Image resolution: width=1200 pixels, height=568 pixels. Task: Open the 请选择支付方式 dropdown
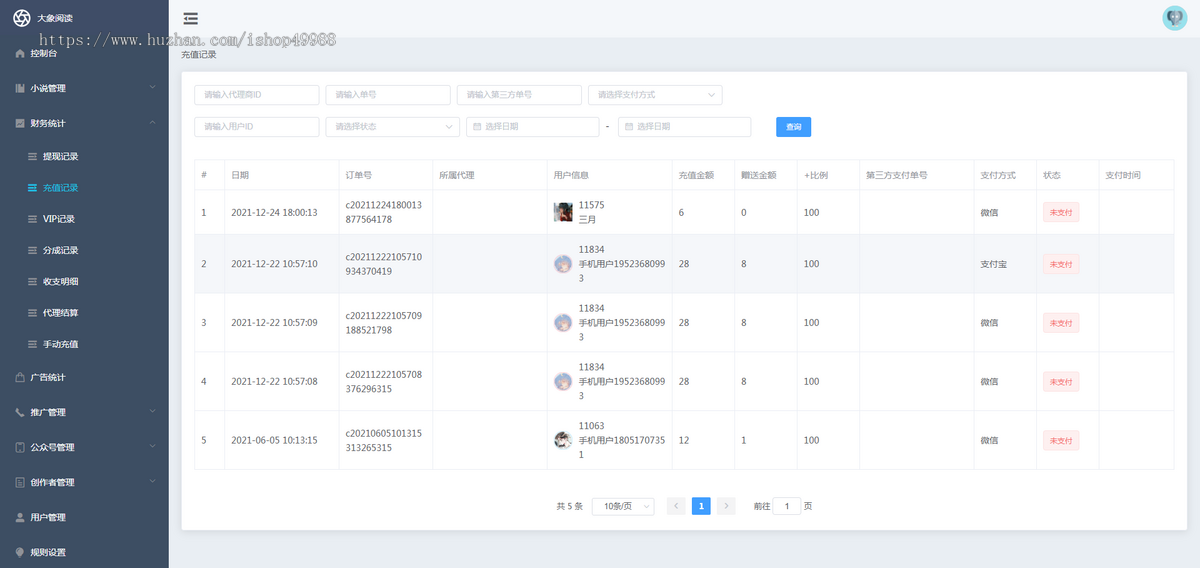(655, 95)
